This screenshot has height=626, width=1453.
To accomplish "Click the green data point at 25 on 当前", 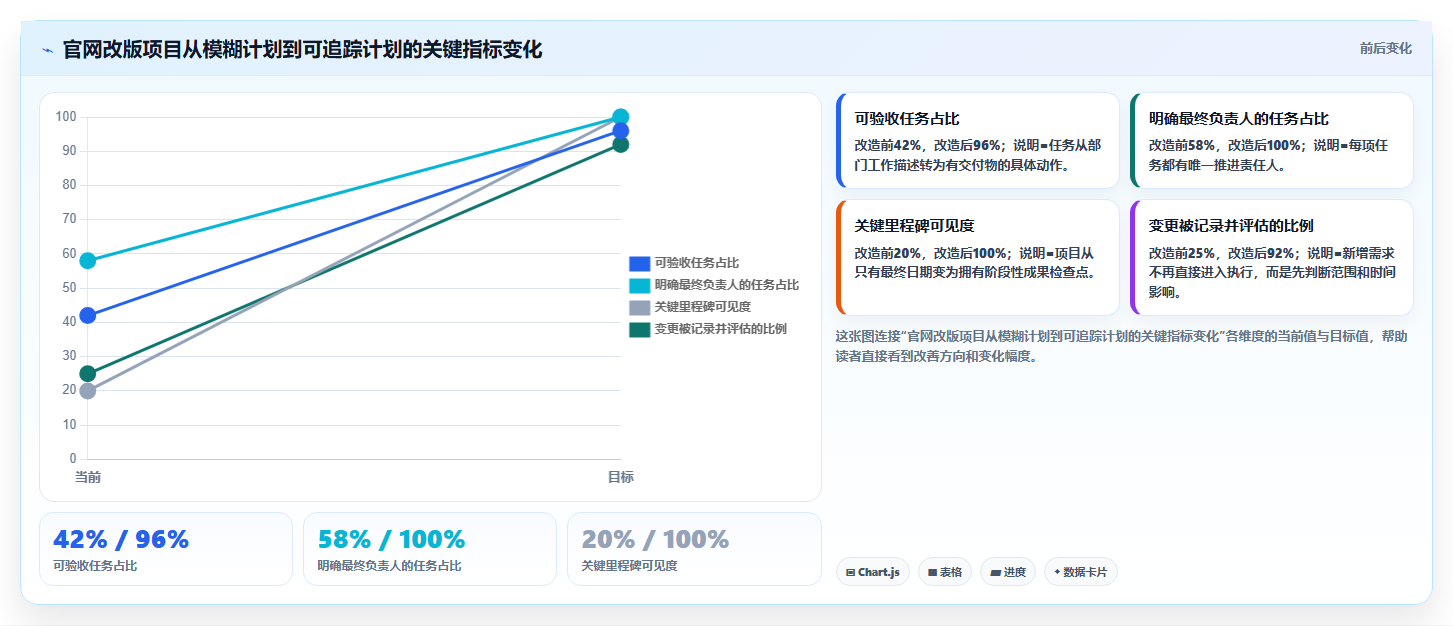I will pos(88,374).
